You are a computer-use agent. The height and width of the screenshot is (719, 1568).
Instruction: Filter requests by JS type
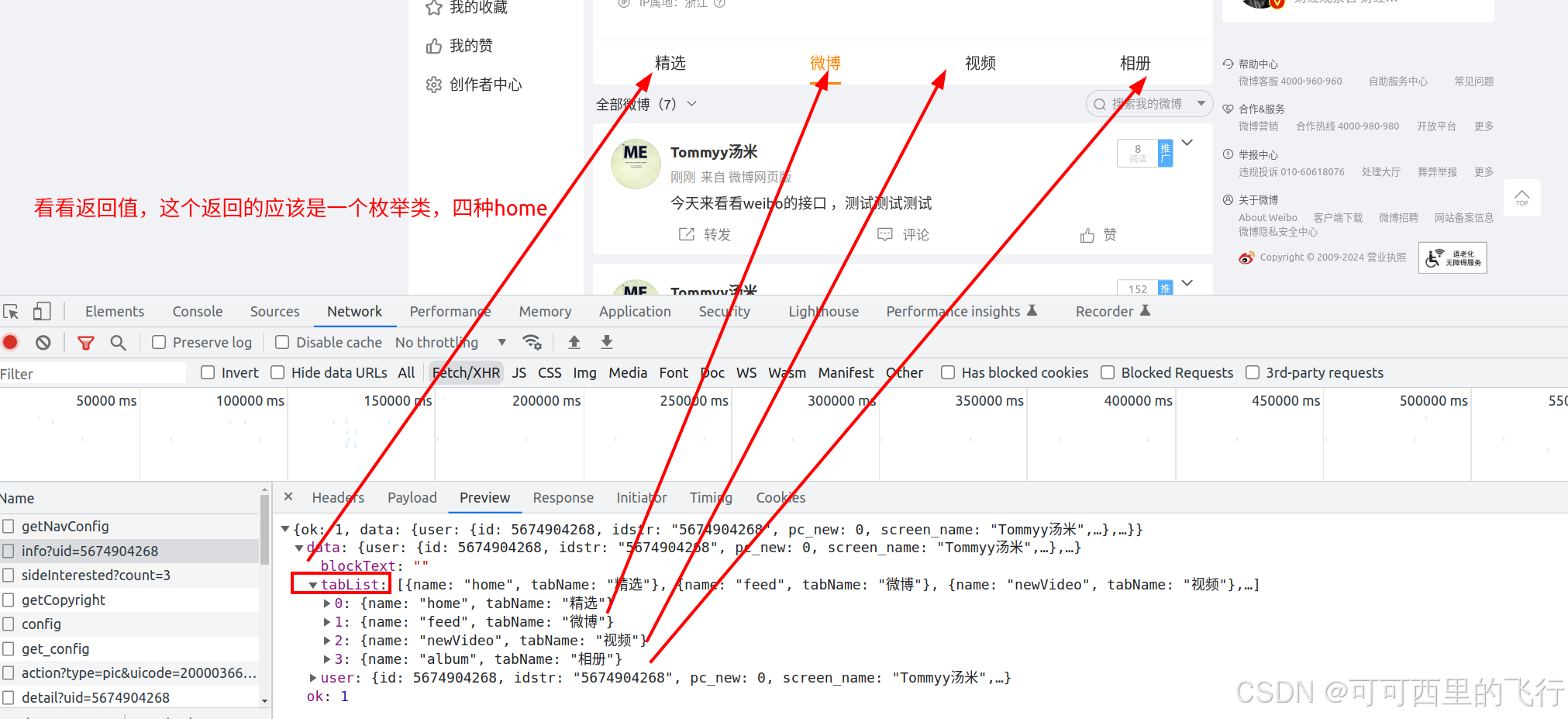click(x=519, y=372)
